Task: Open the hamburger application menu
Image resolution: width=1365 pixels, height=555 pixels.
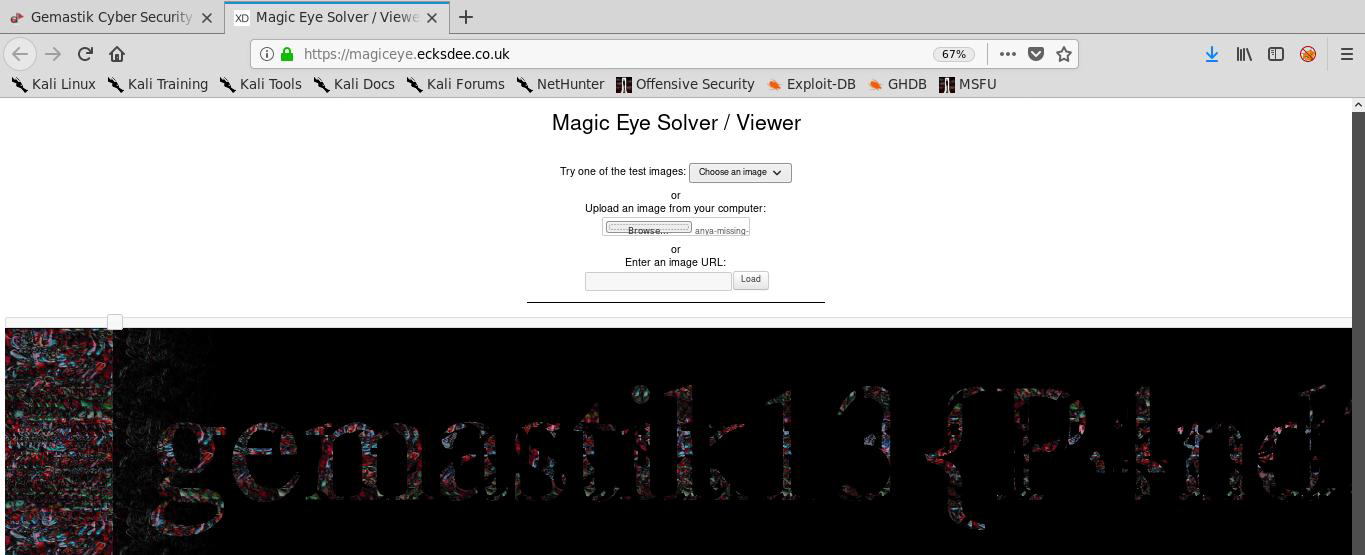Action: click(x=1346, y=54)
